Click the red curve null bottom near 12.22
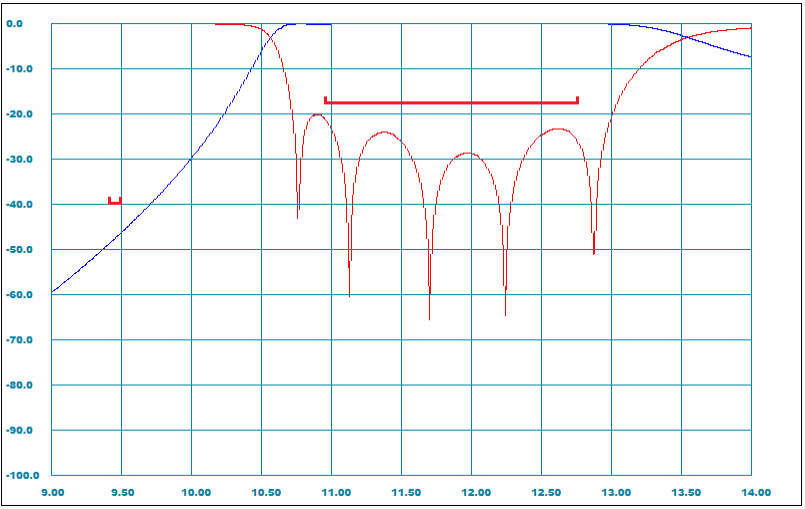 (x=505, y=313)
